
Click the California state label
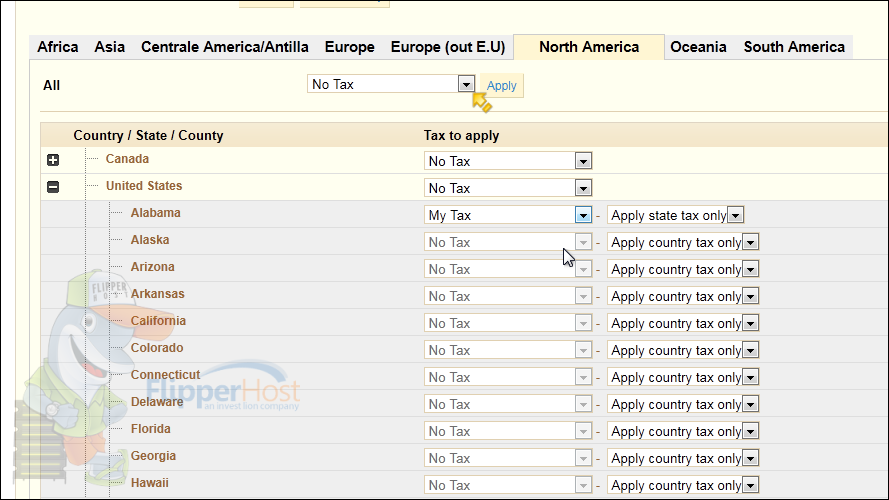pyautogui.click(x=158, y=321)
